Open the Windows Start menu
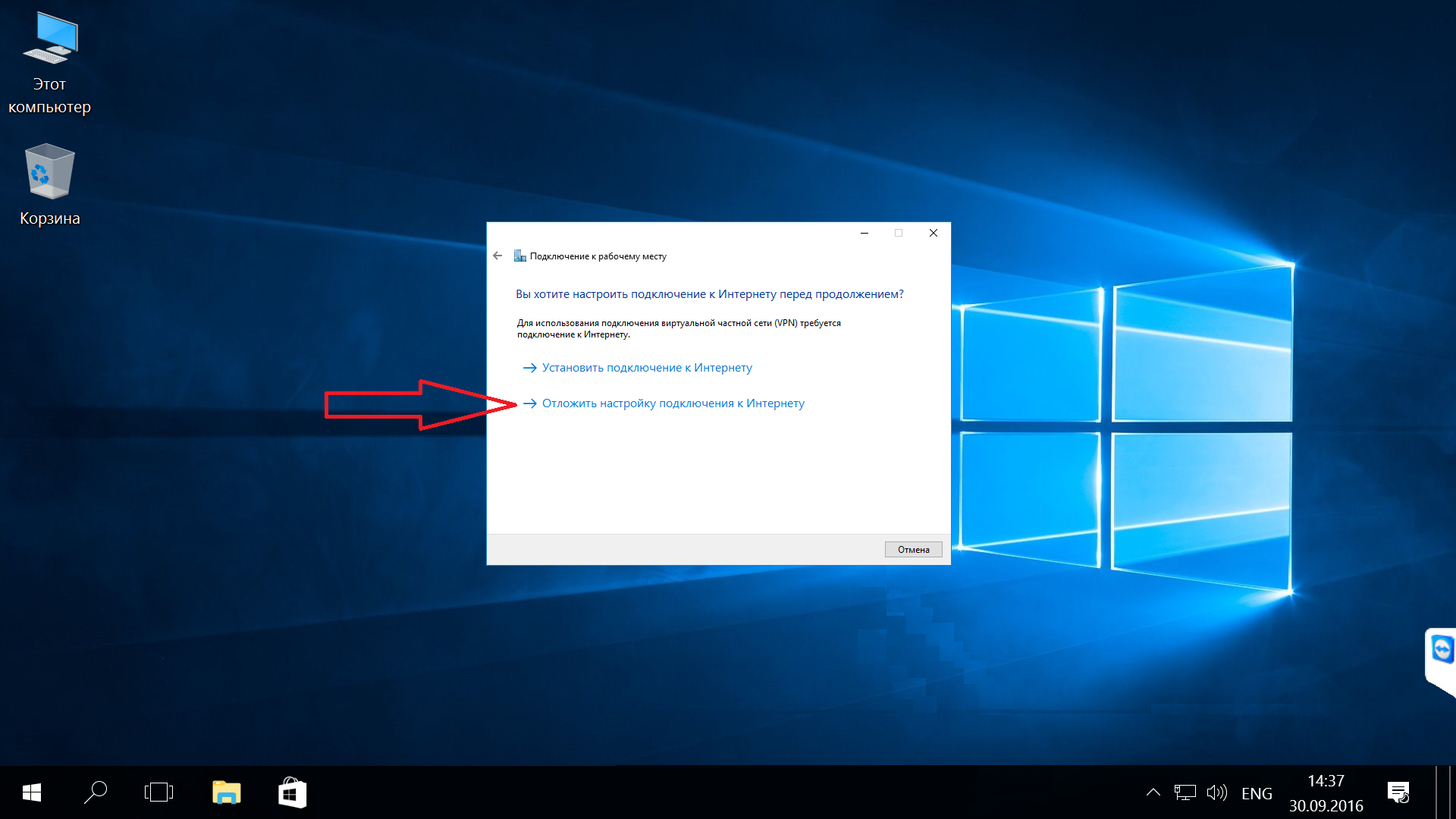Screen dimensions: 1456x819 [32, 792]
